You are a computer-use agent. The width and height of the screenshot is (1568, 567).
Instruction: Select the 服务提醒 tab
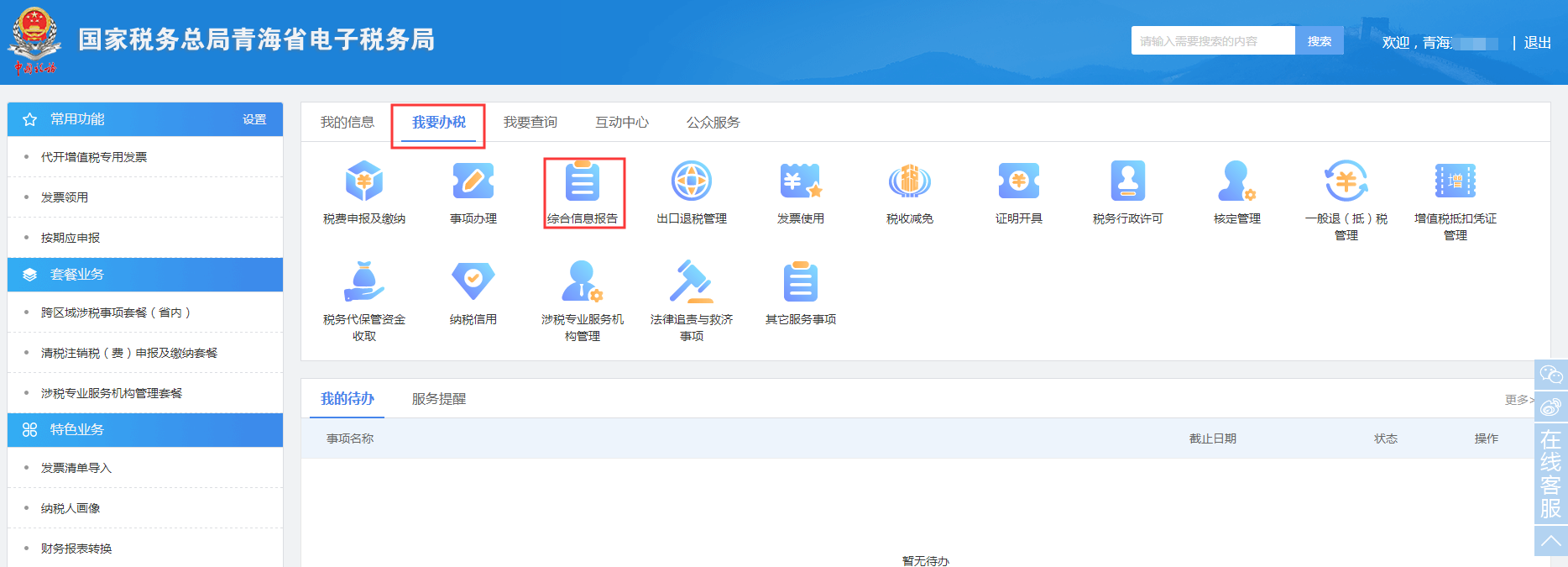pos(439,399)
